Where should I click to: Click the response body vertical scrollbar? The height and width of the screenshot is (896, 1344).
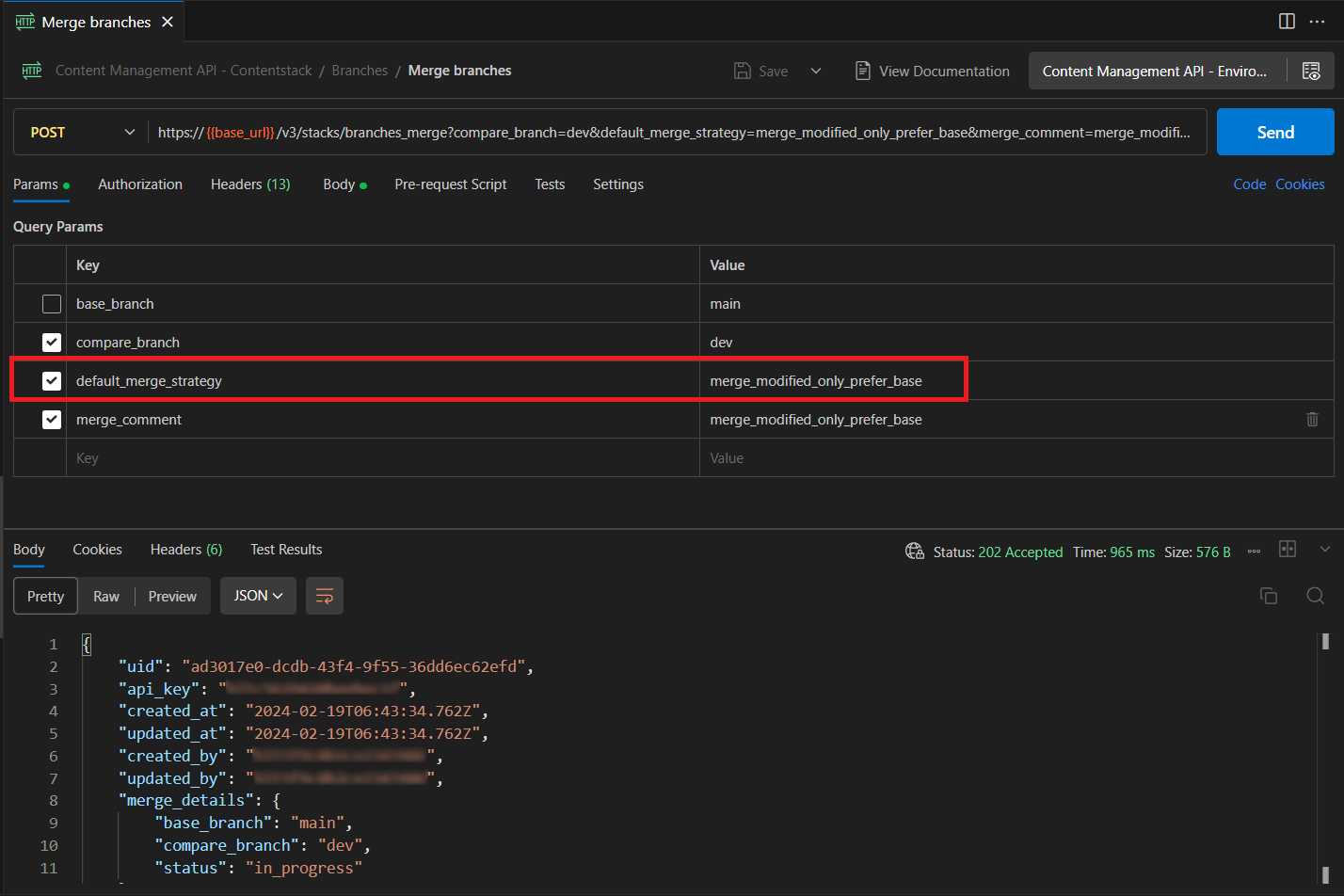point(1325,758)
